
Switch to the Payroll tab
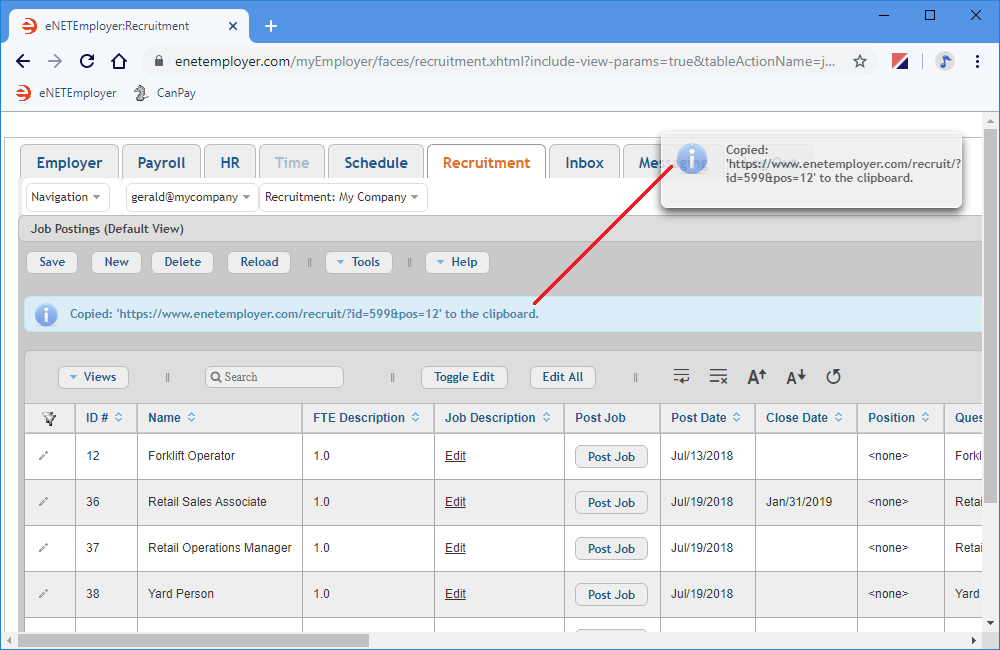[161, 163]
